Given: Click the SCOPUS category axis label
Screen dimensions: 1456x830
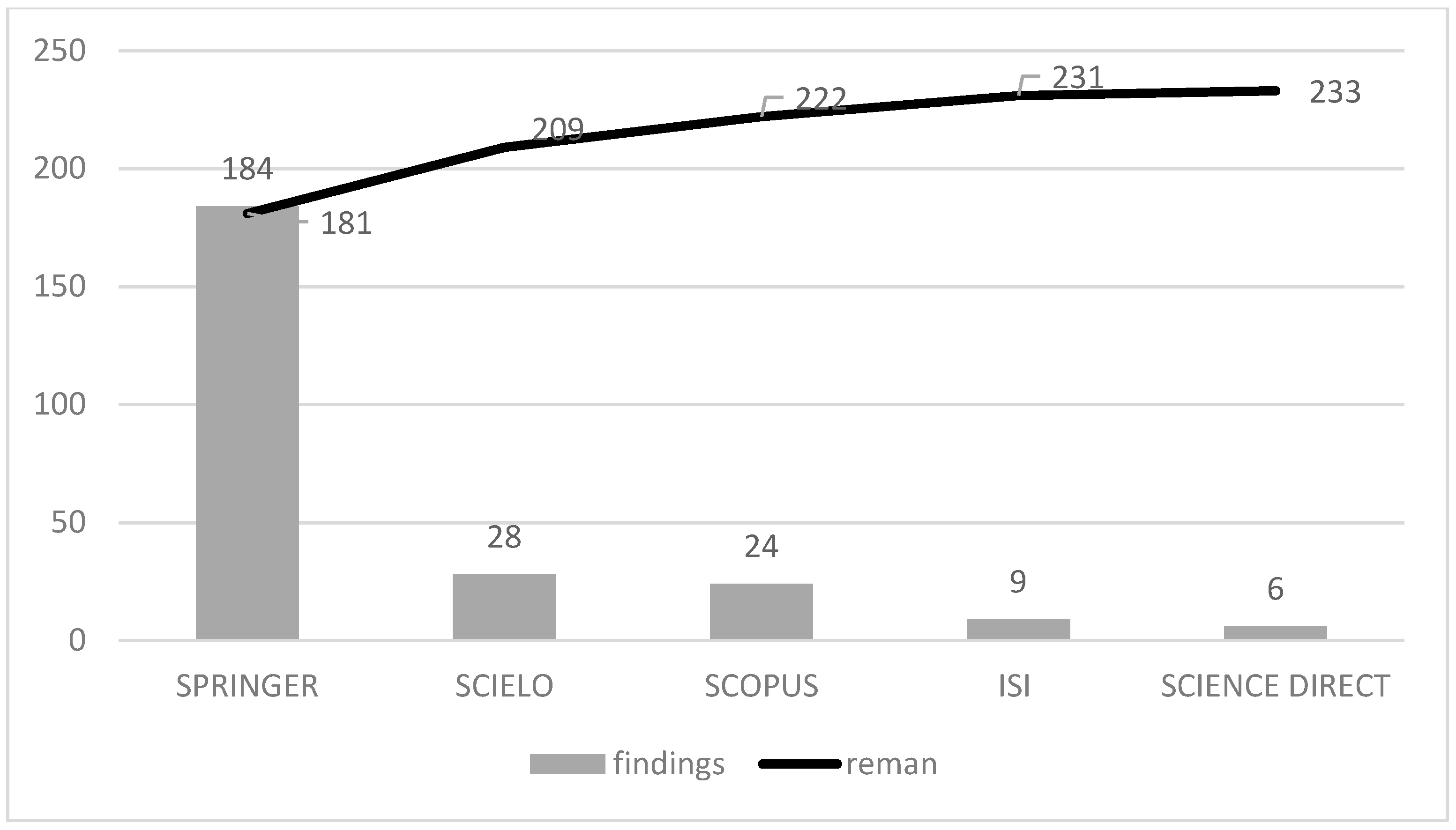Looking at the screenshot, I should [x=761, y=686].
